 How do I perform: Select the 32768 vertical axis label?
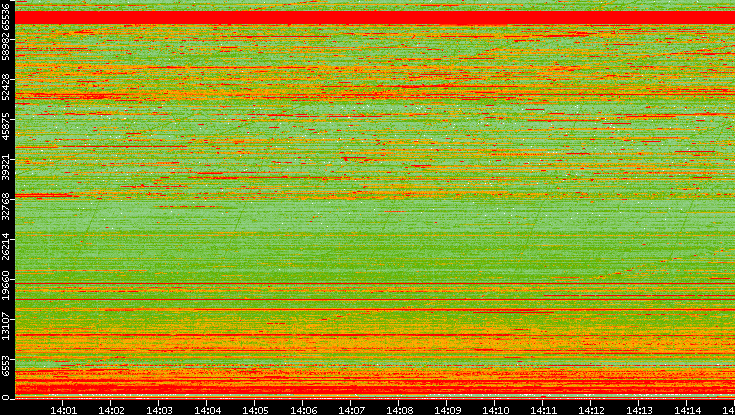(6, 205)
